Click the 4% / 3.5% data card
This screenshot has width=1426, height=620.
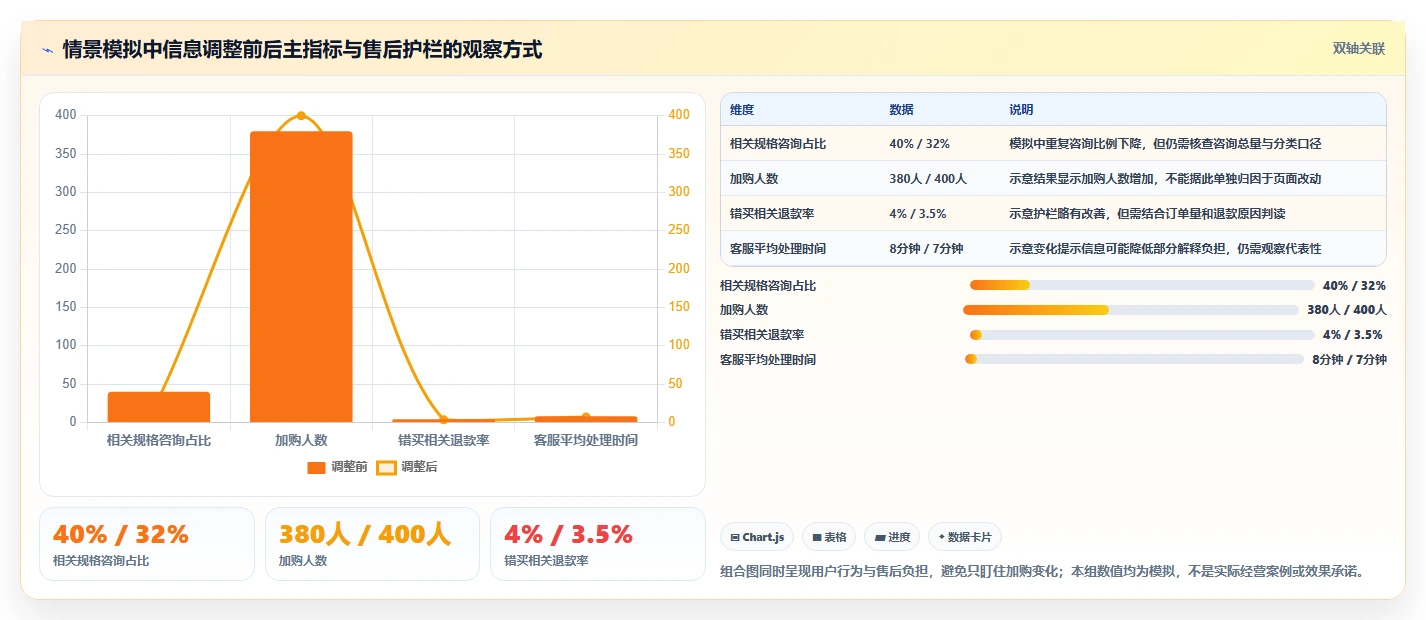click(598, 544)
